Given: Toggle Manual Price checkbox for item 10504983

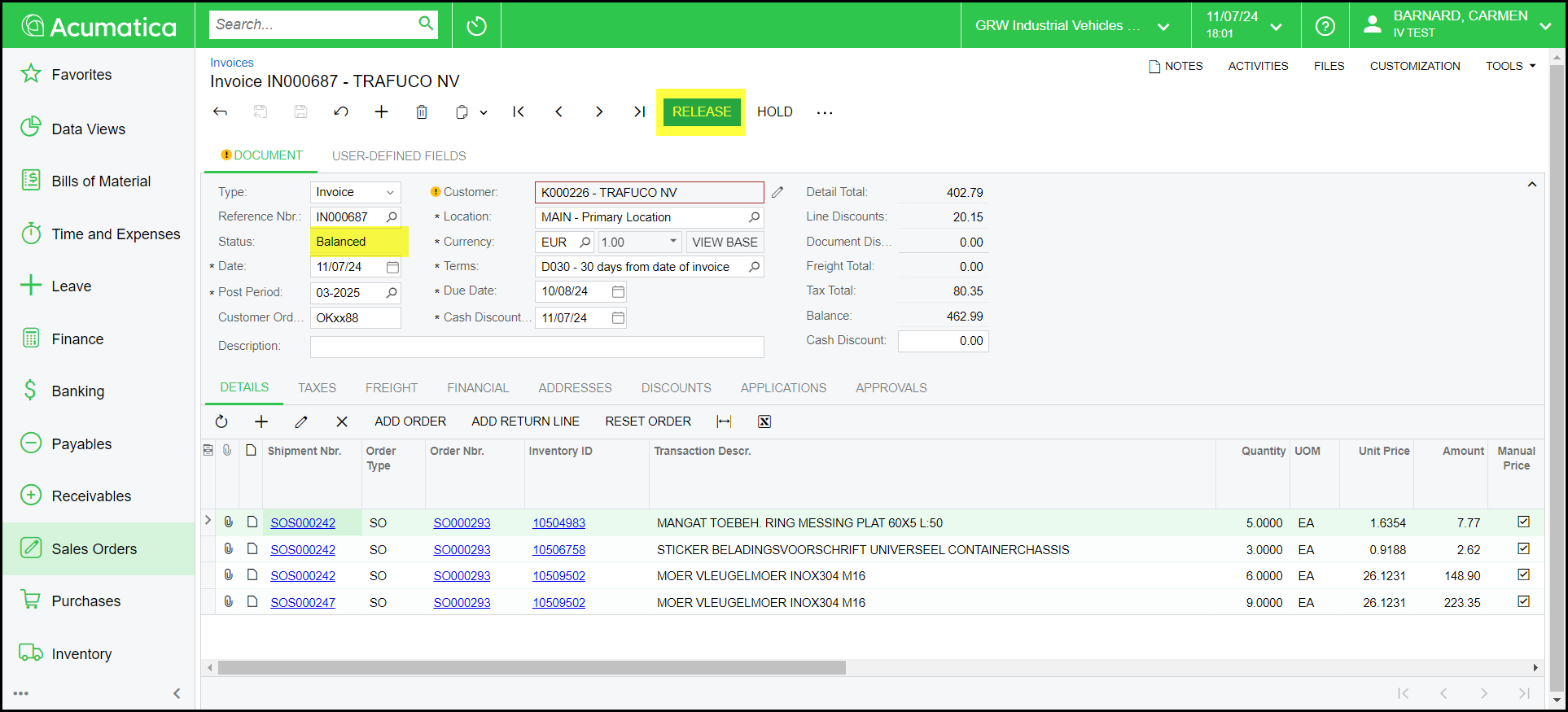Looking at the screenshot, I should [1523, 522].
